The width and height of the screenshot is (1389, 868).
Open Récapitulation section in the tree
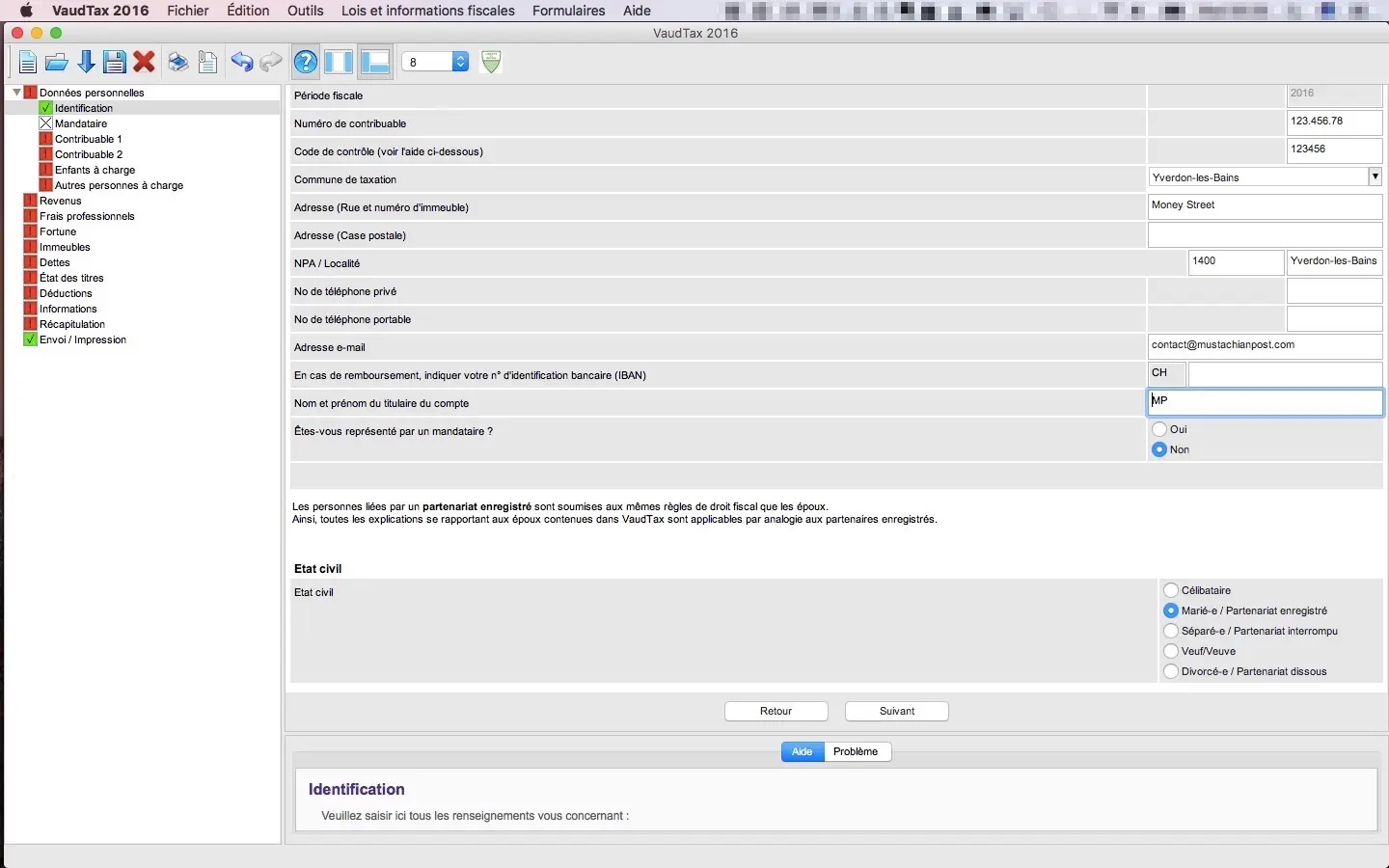(72, 324)
